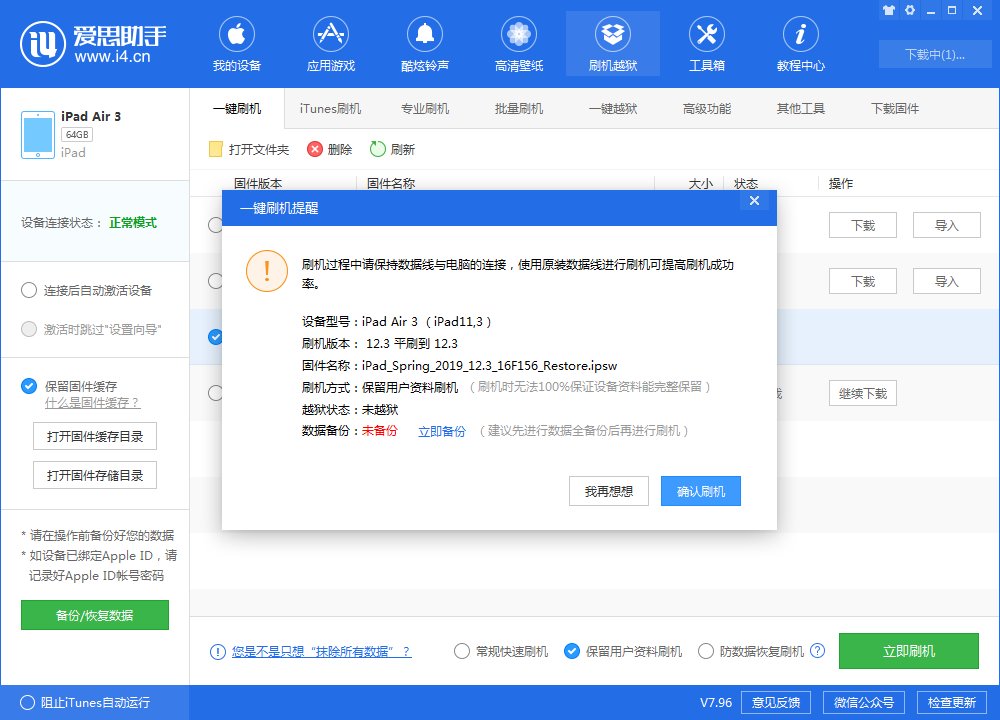Open the 酷炫铃声 ringtones section
Image resolution: width=1000 pixels, height=720 pixels.
point(424,42)
